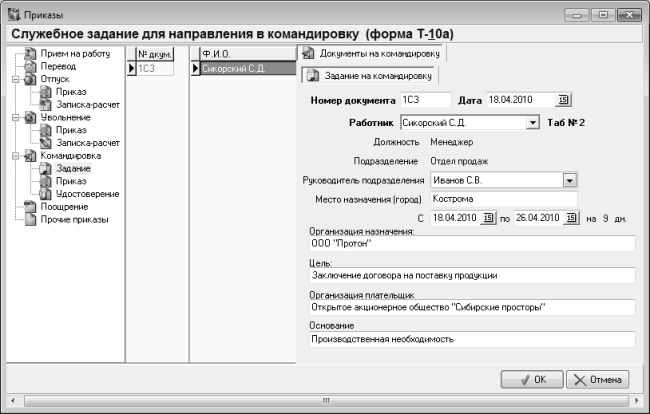Expand the Работник dropdown list

point(533,123)
